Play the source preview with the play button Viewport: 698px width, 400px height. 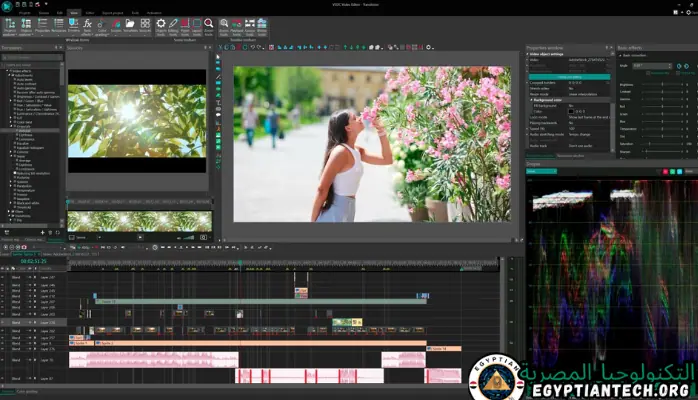140,238
